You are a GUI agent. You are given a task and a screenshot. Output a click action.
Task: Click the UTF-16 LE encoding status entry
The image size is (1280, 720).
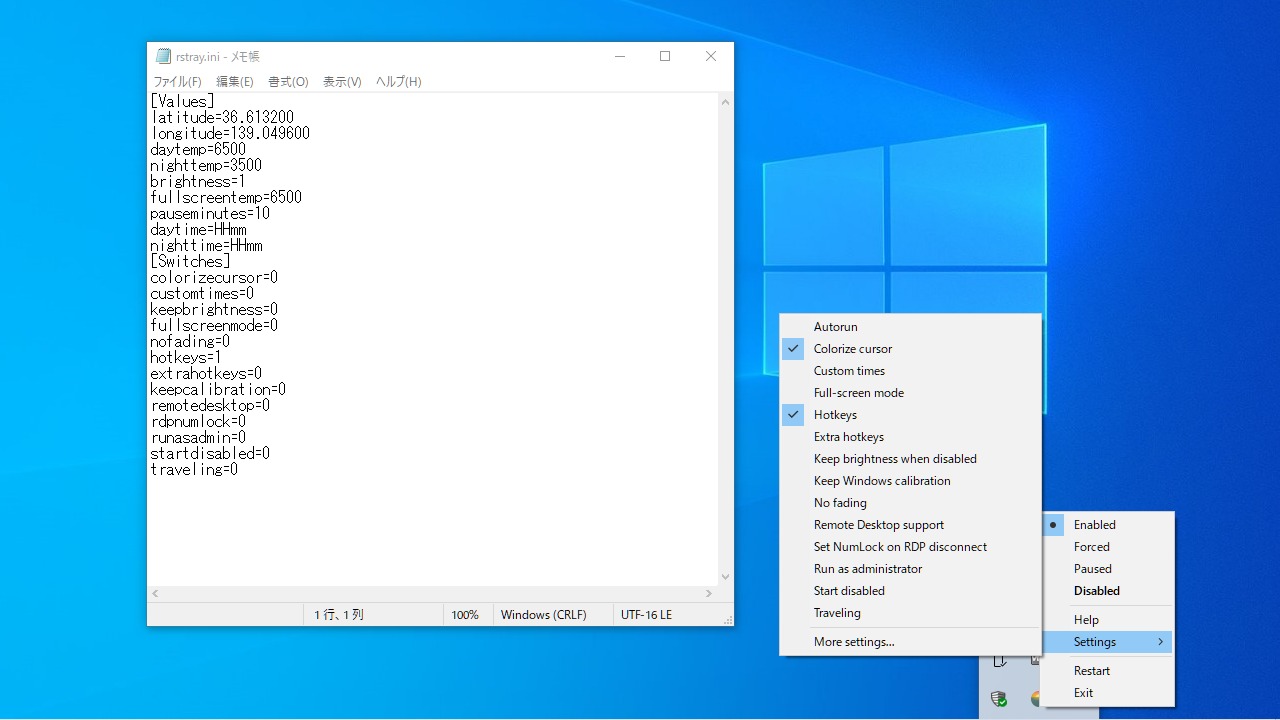(x=647, y=615)
